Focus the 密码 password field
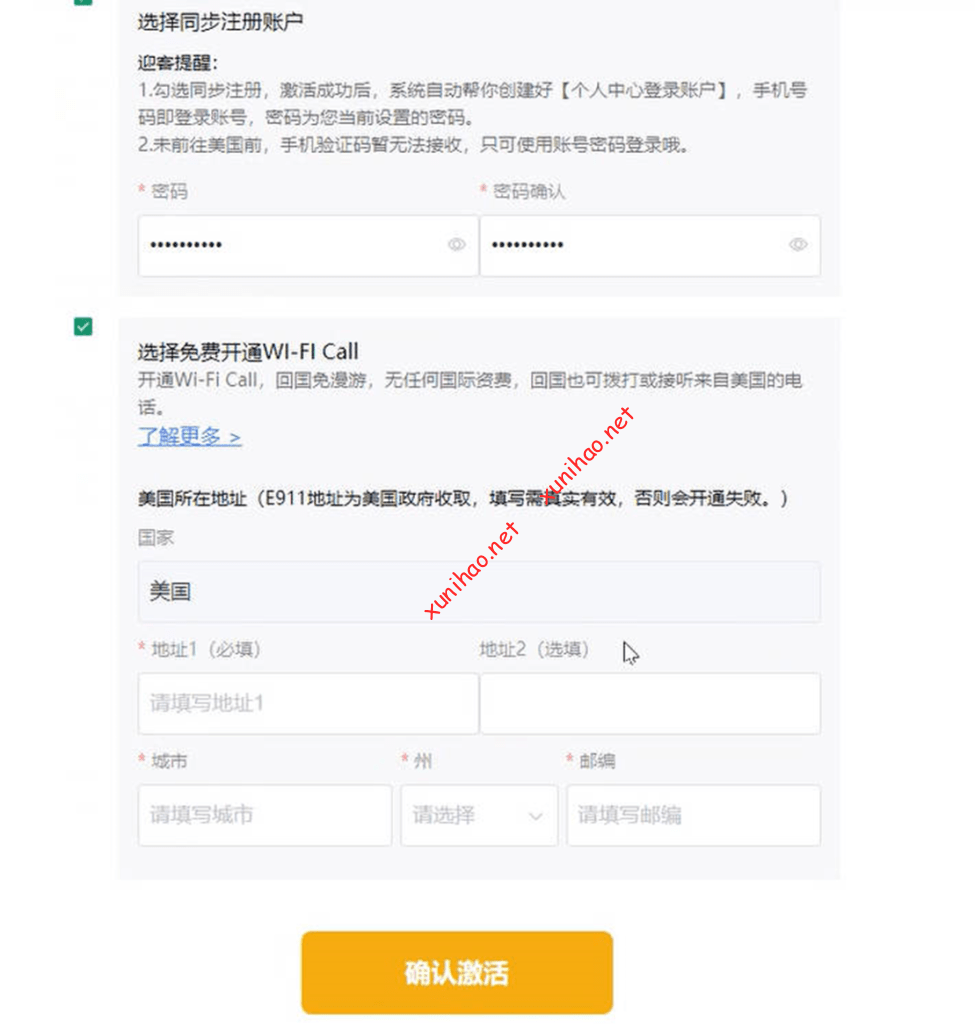 click(308, 246)
